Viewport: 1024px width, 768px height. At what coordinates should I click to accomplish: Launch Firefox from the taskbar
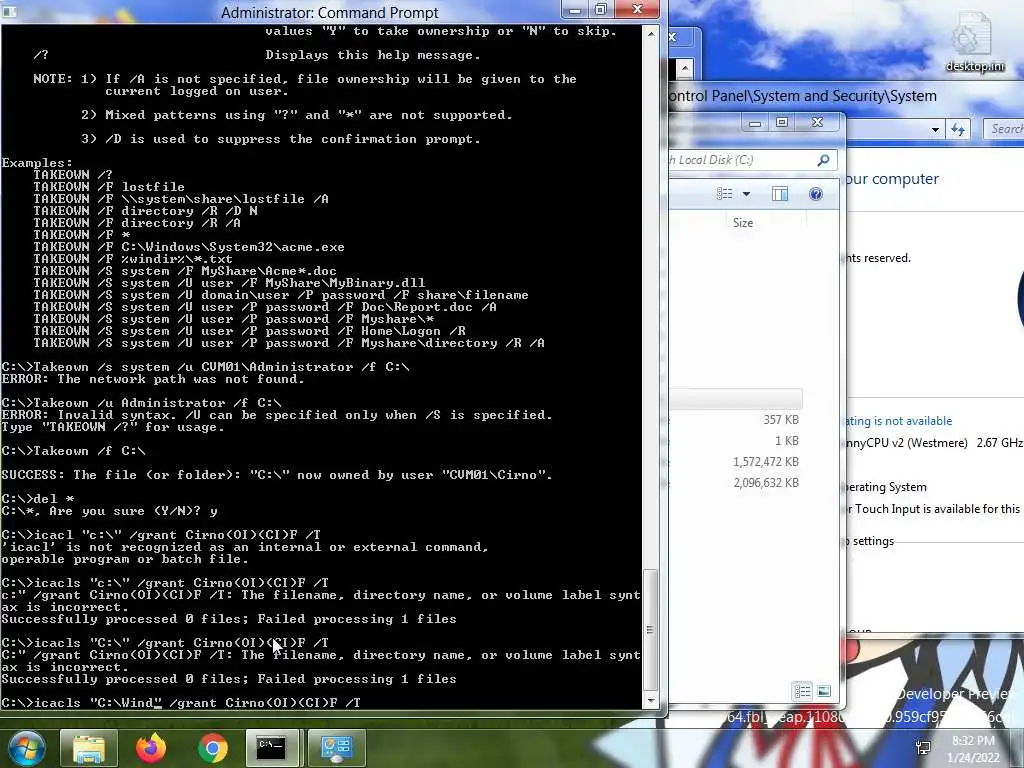[x=151, y=748]
